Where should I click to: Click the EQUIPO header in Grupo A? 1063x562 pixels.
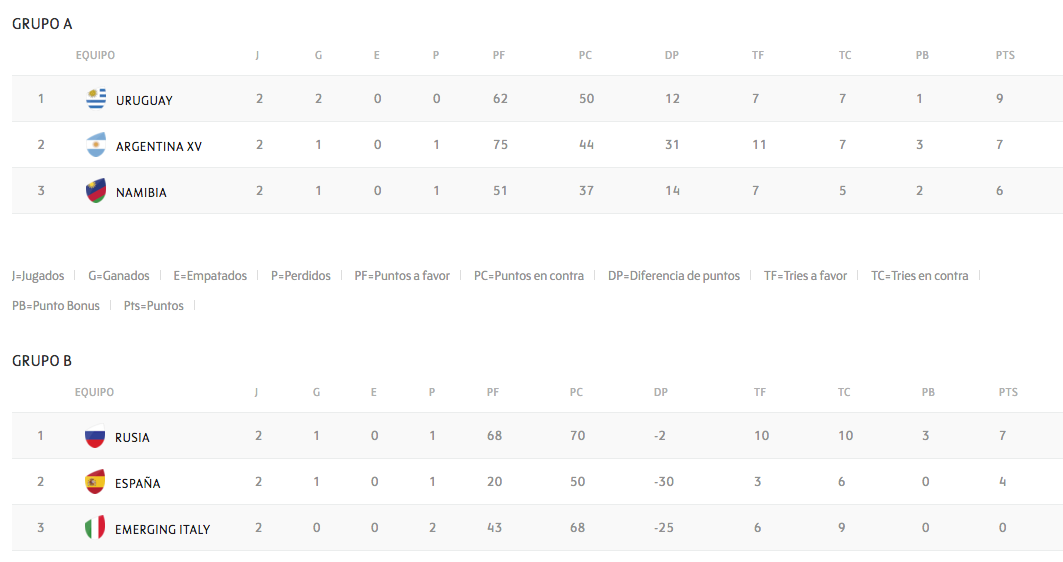pyautogui.click(x=95, y=55)
